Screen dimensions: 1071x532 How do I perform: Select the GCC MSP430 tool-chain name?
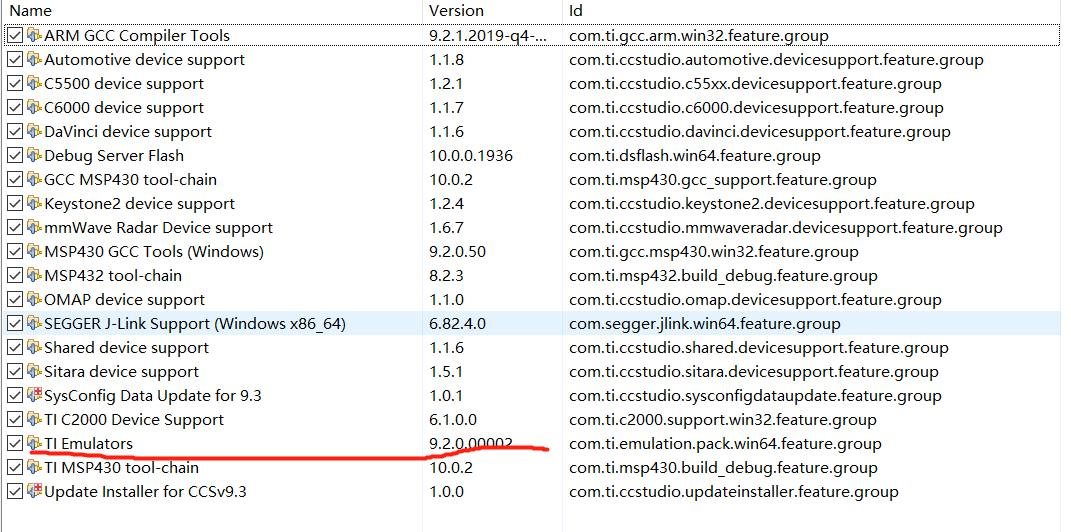tap(130, 180)
